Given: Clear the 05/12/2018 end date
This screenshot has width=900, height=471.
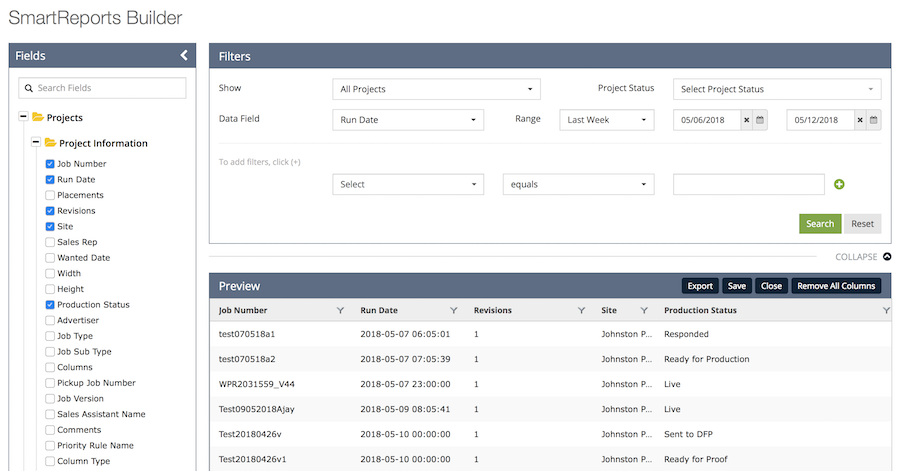Looking at the screenshot, I should pyautogui.click(x=860, y=120).
